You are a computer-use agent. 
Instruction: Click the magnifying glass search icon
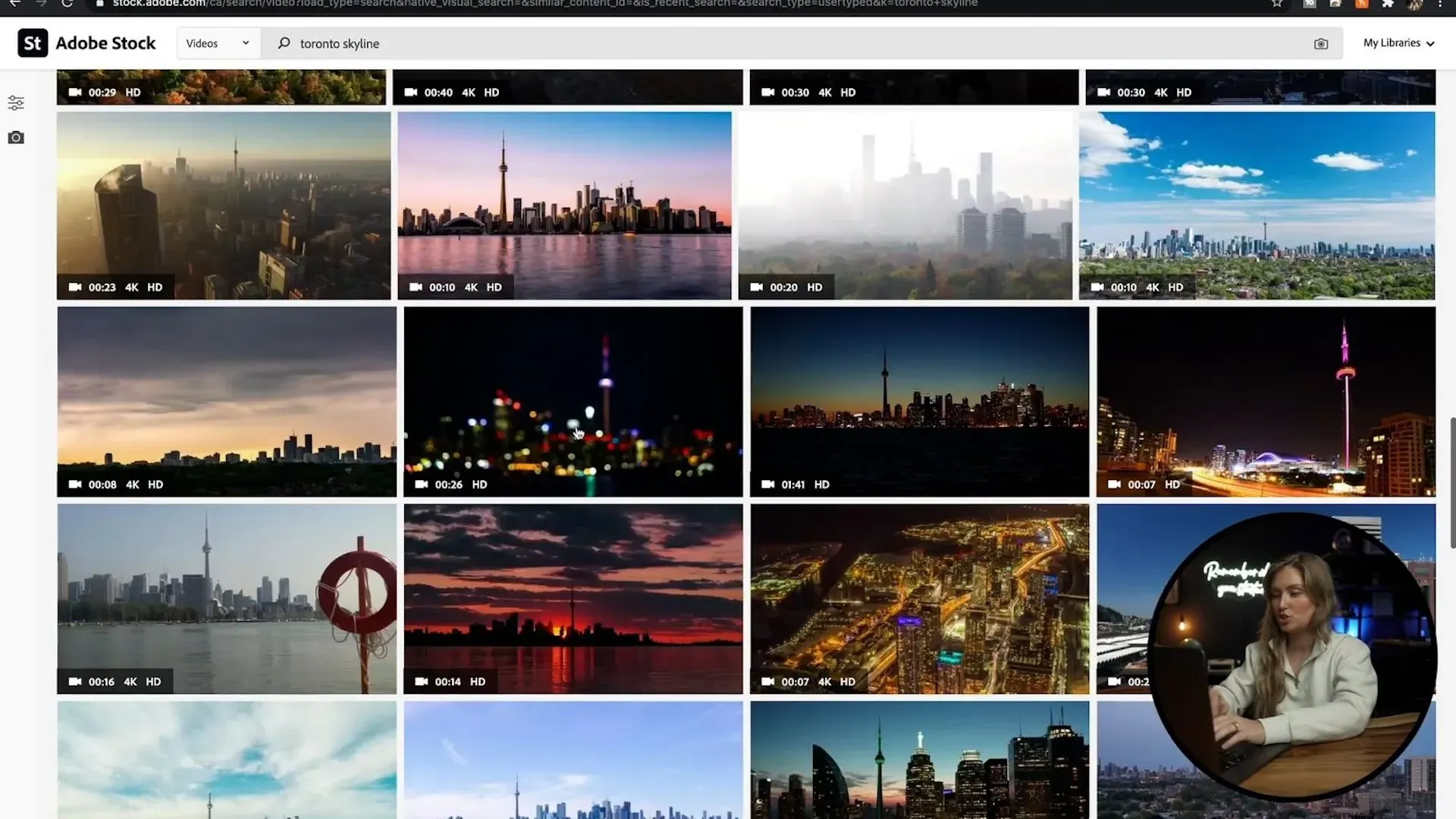(283, 43)
